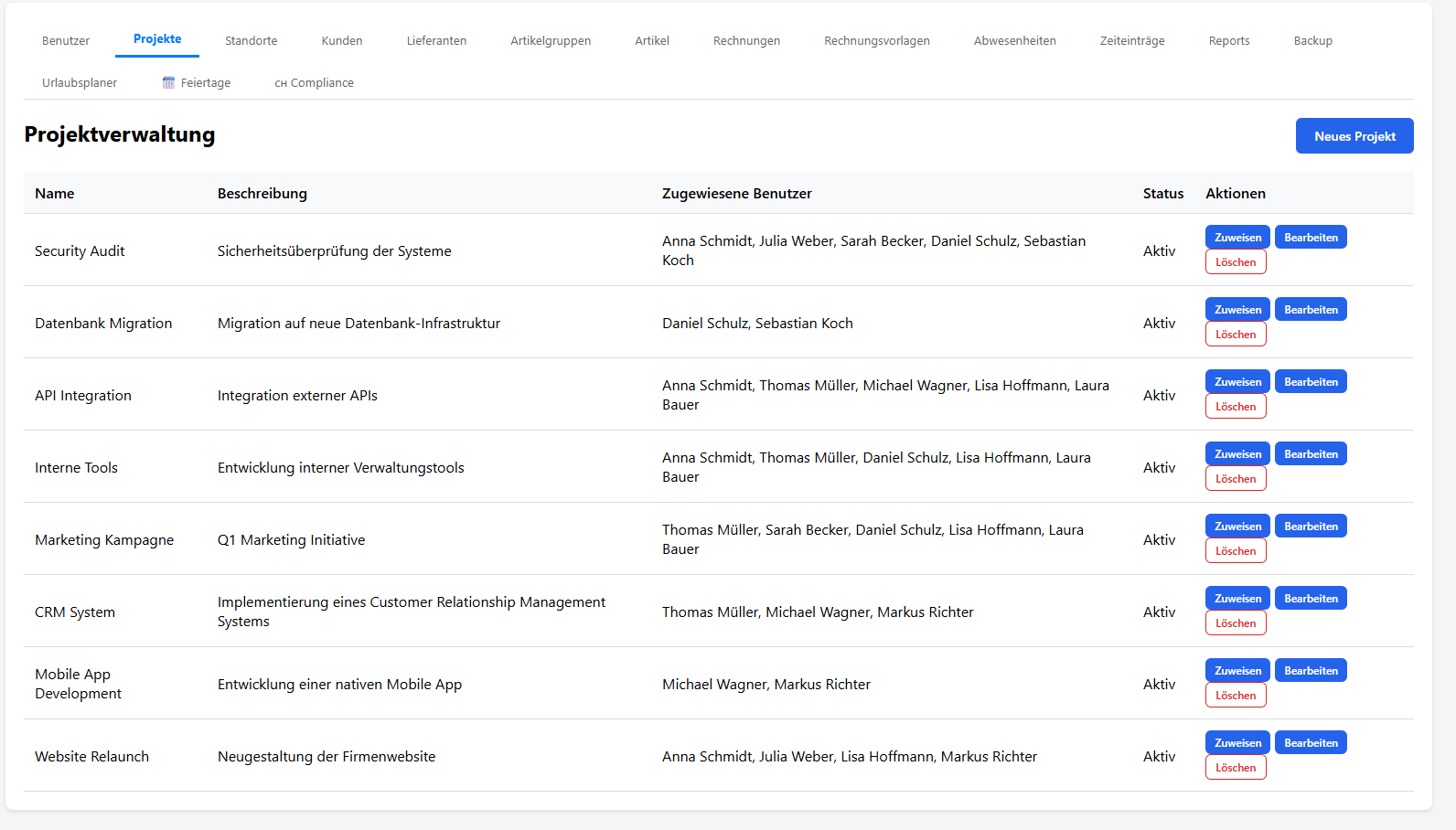Open the Rechnungen tab
1456x830 pixels.
point(746,40)
